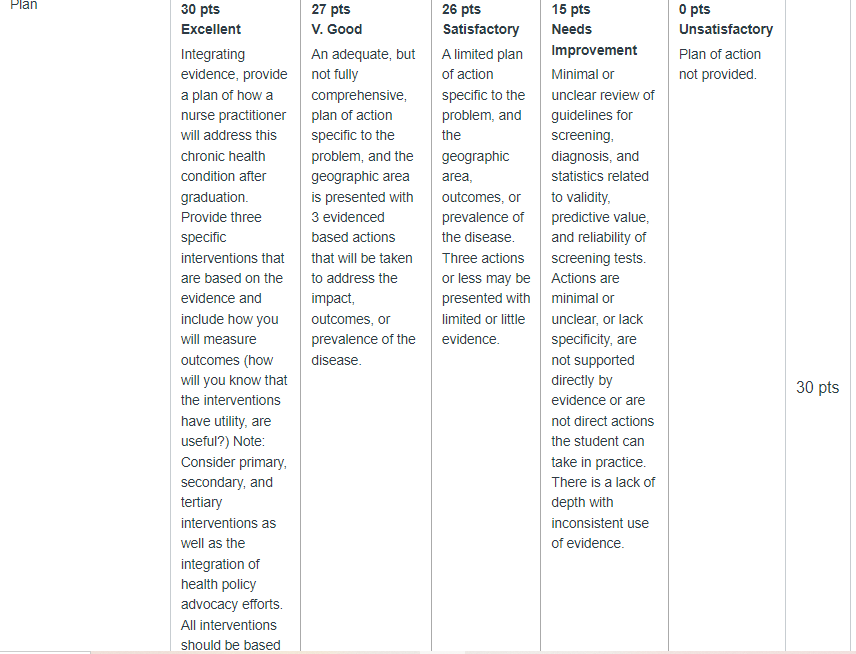This screenshot has width=856, height=654.
Task: Click 'health policy advocacy efforts' text
Action: 231,594
